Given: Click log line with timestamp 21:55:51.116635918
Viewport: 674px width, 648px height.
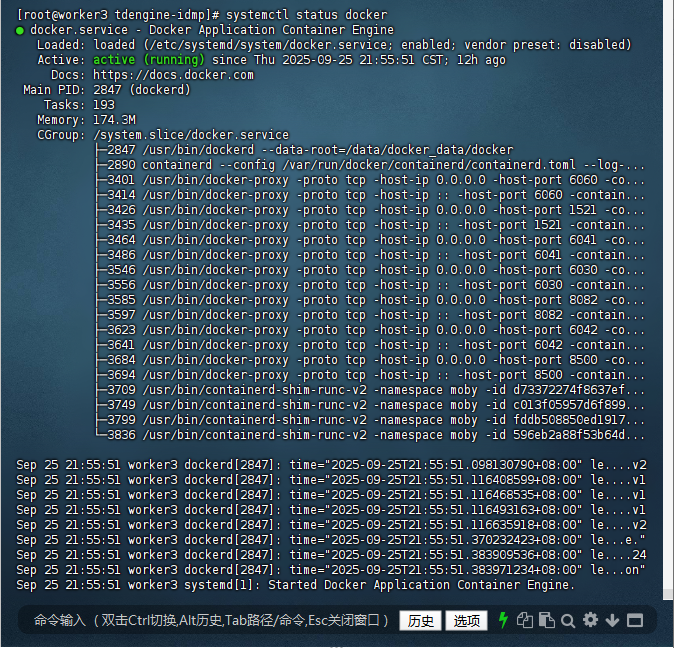Looking at the screenshot, I should [331, 525].
